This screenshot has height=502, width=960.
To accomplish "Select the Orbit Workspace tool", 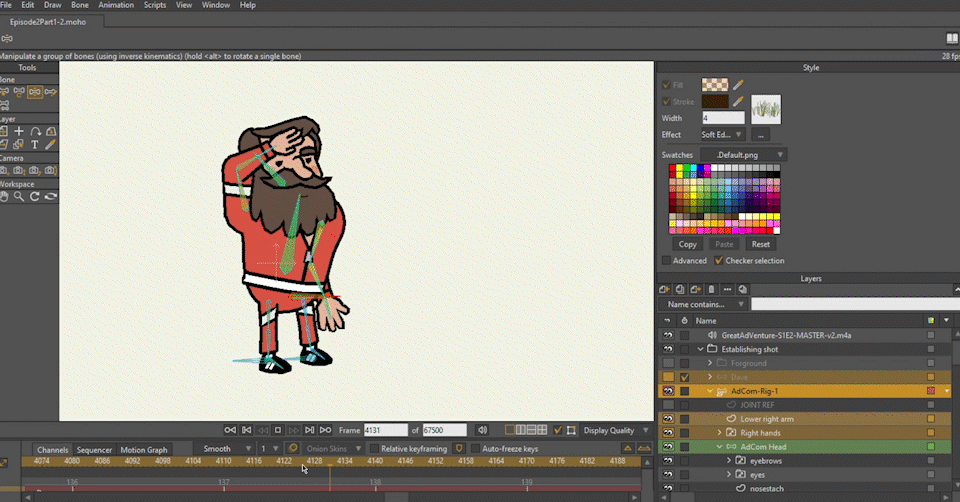I will 51,197.
